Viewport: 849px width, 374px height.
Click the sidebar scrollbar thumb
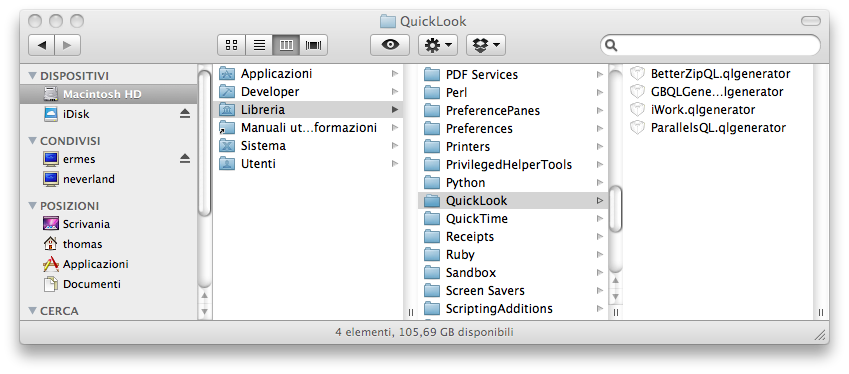click(205, 143)
